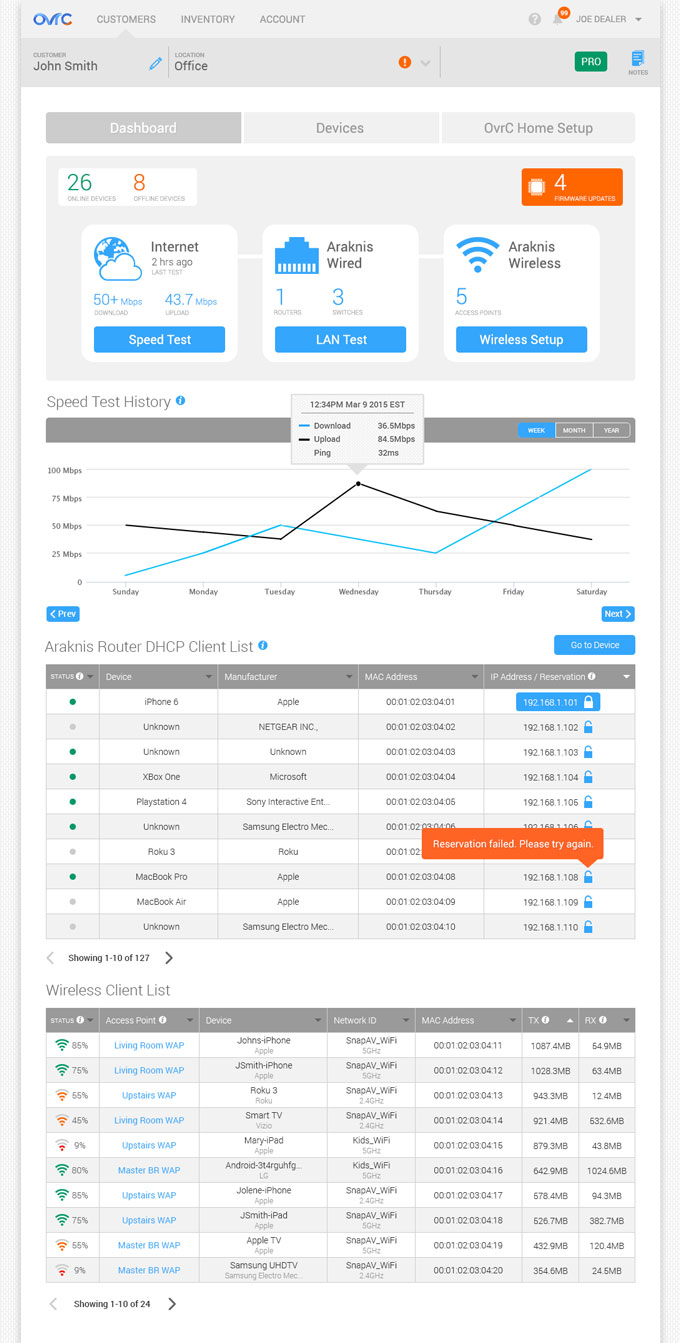Click the Go to Device button
The image size is (680, 1343).
pyautogui.click(x=595, y=645)
